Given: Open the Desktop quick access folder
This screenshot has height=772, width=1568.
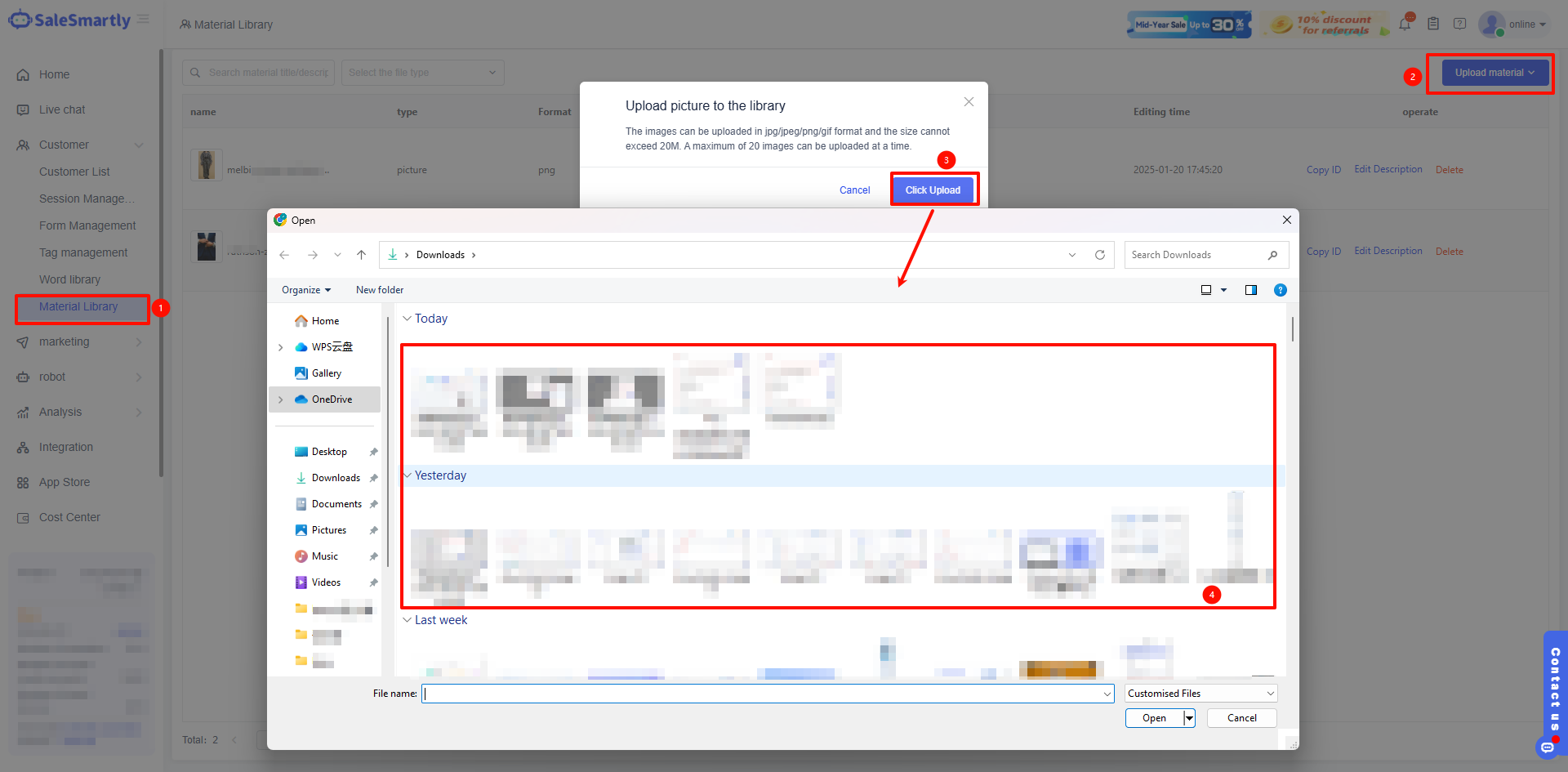Looking at the screenshot, I should click(x=328, y=452).
